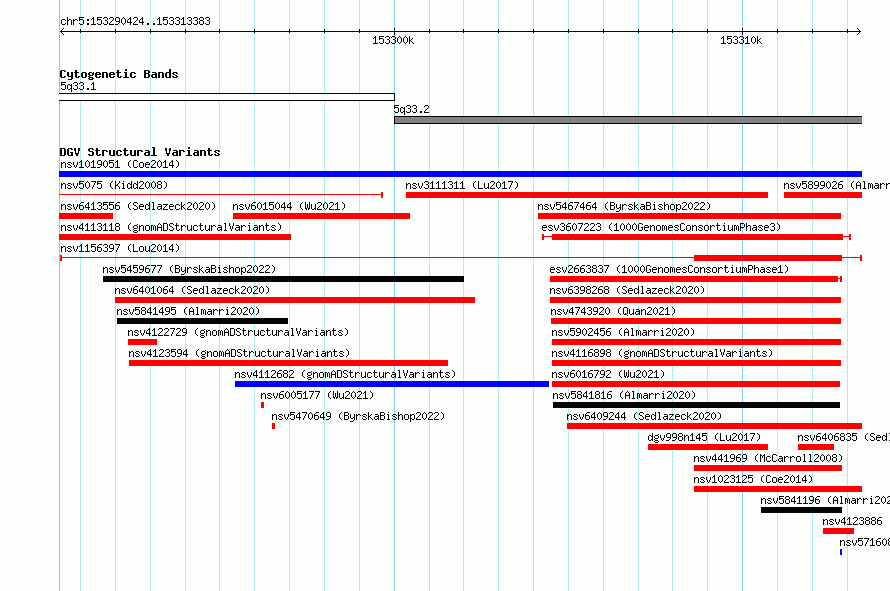The height and width of the screenshot is (591, 890).
Task: Click nsv6413556 (Sedlazeck2020) label
Action: pos(138,206)
